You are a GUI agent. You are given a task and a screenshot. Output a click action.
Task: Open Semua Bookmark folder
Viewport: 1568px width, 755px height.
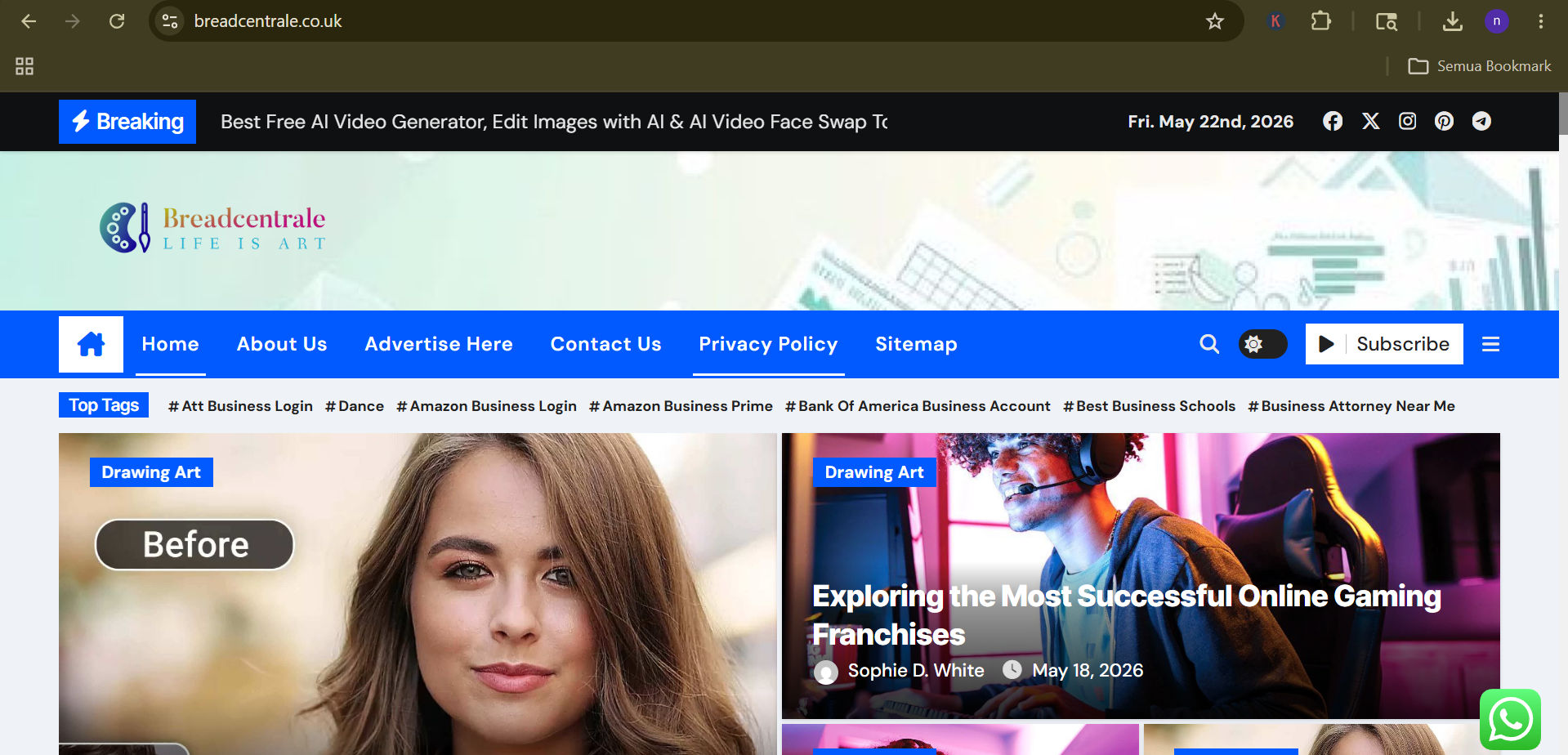[1480, 66]
